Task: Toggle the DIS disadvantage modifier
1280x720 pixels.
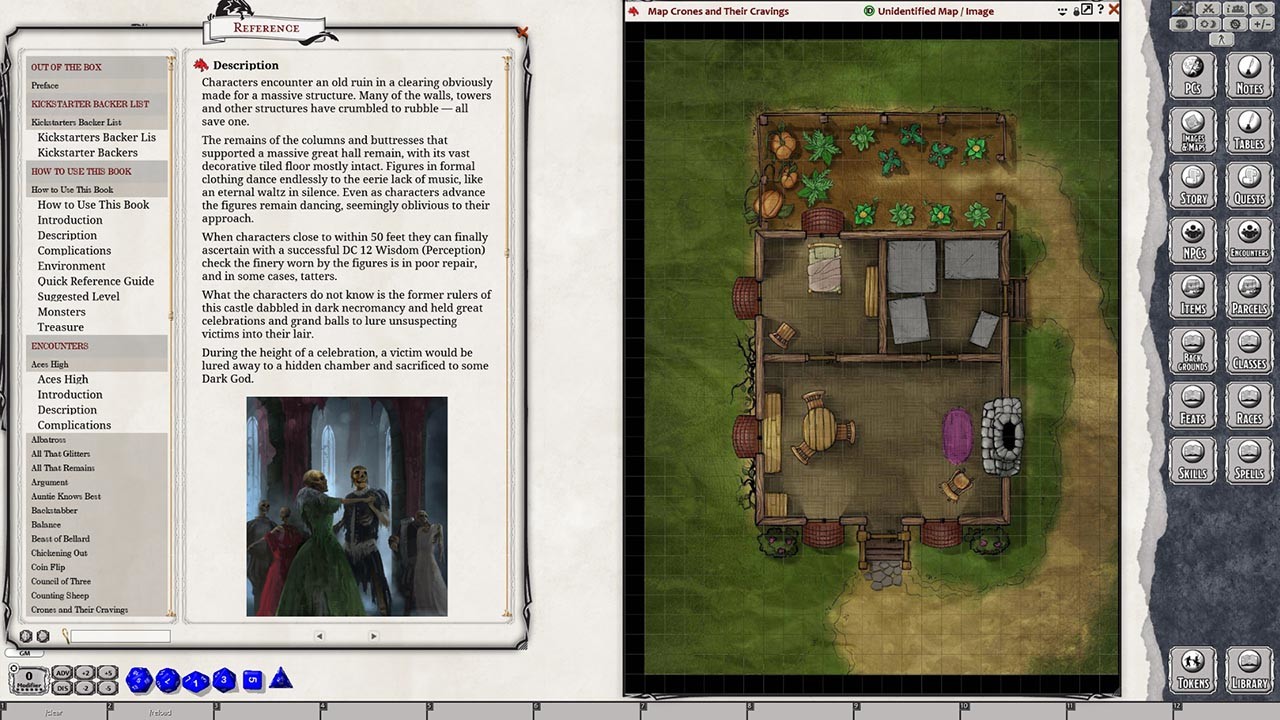Action: [62, 688]
